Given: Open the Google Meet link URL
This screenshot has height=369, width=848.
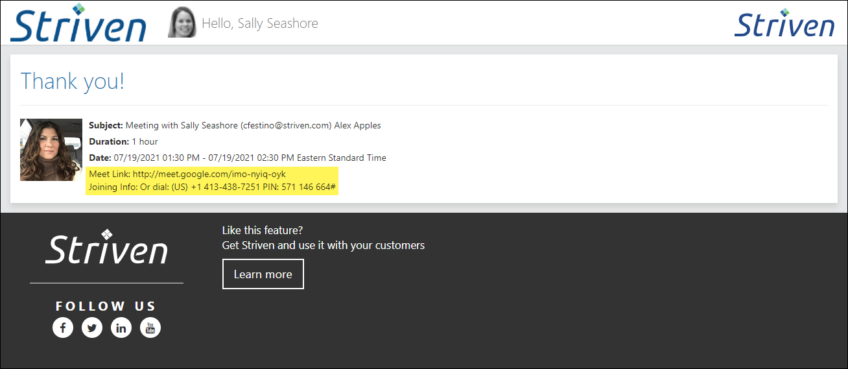Looking at the screenshot, I should point(209,174).
